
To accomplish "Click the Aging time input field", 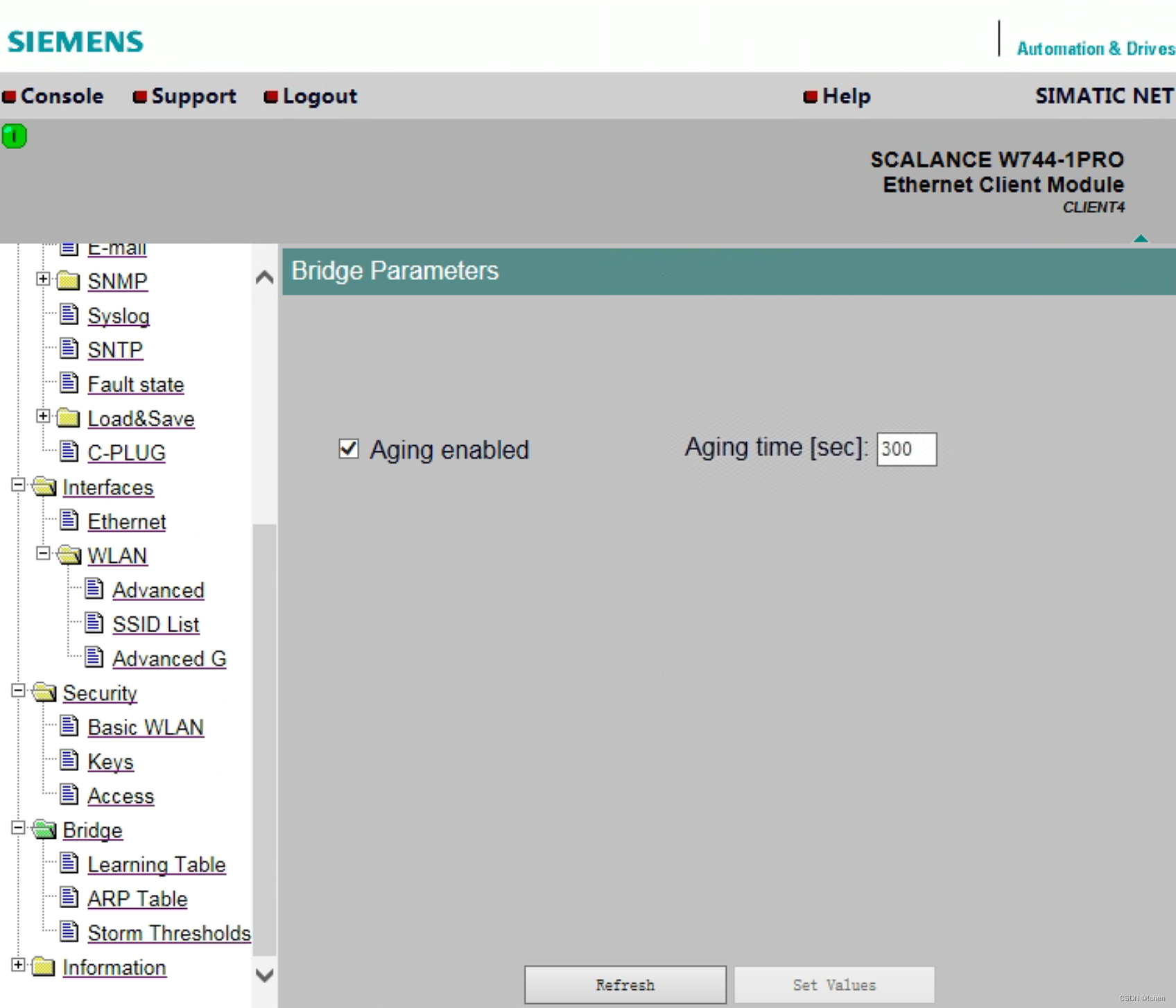I will pos(906,449).
